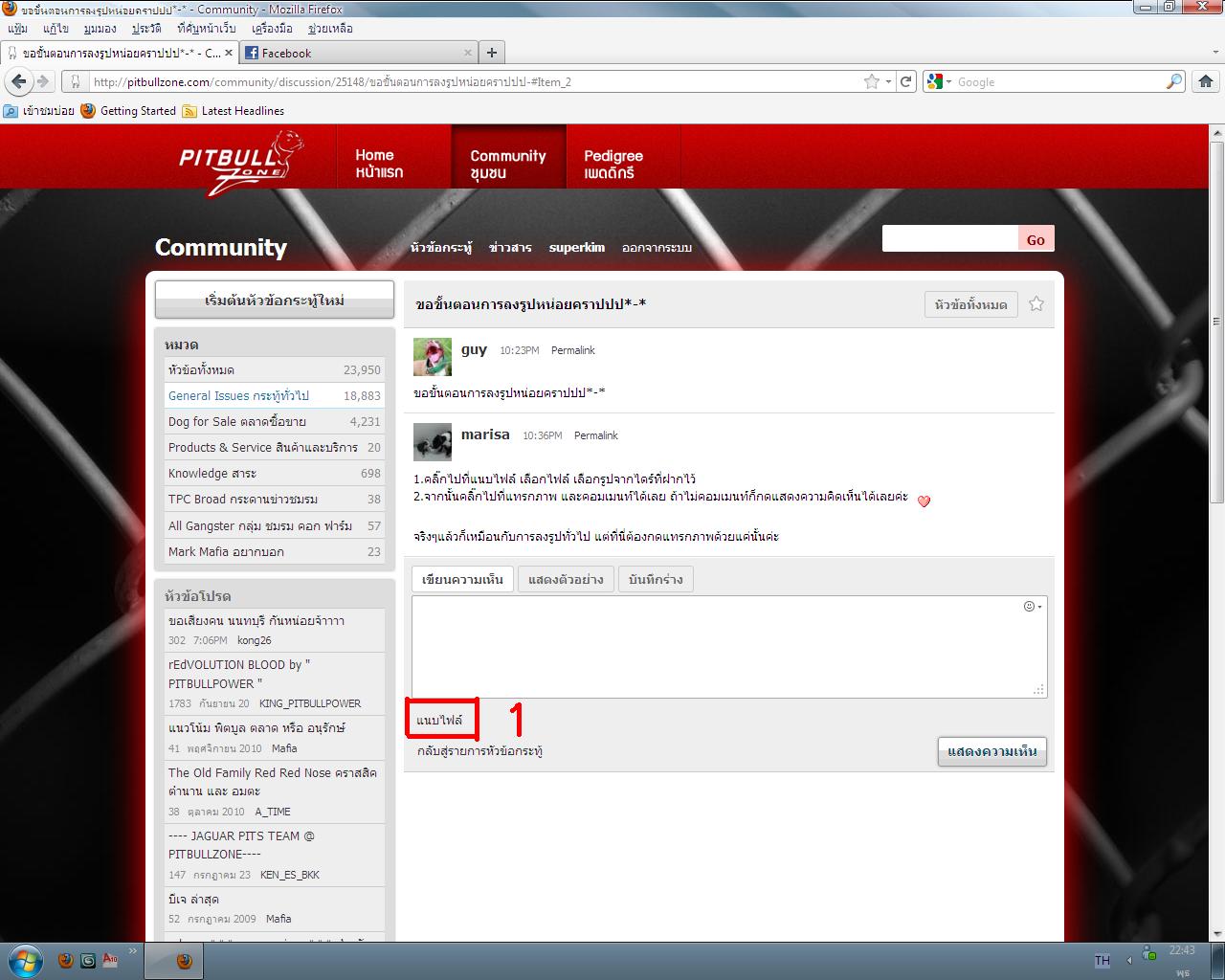The width and height of the screenshot is (1225, 980).
Task: Select the All Gangster category
Action: [x=275, y=525]
